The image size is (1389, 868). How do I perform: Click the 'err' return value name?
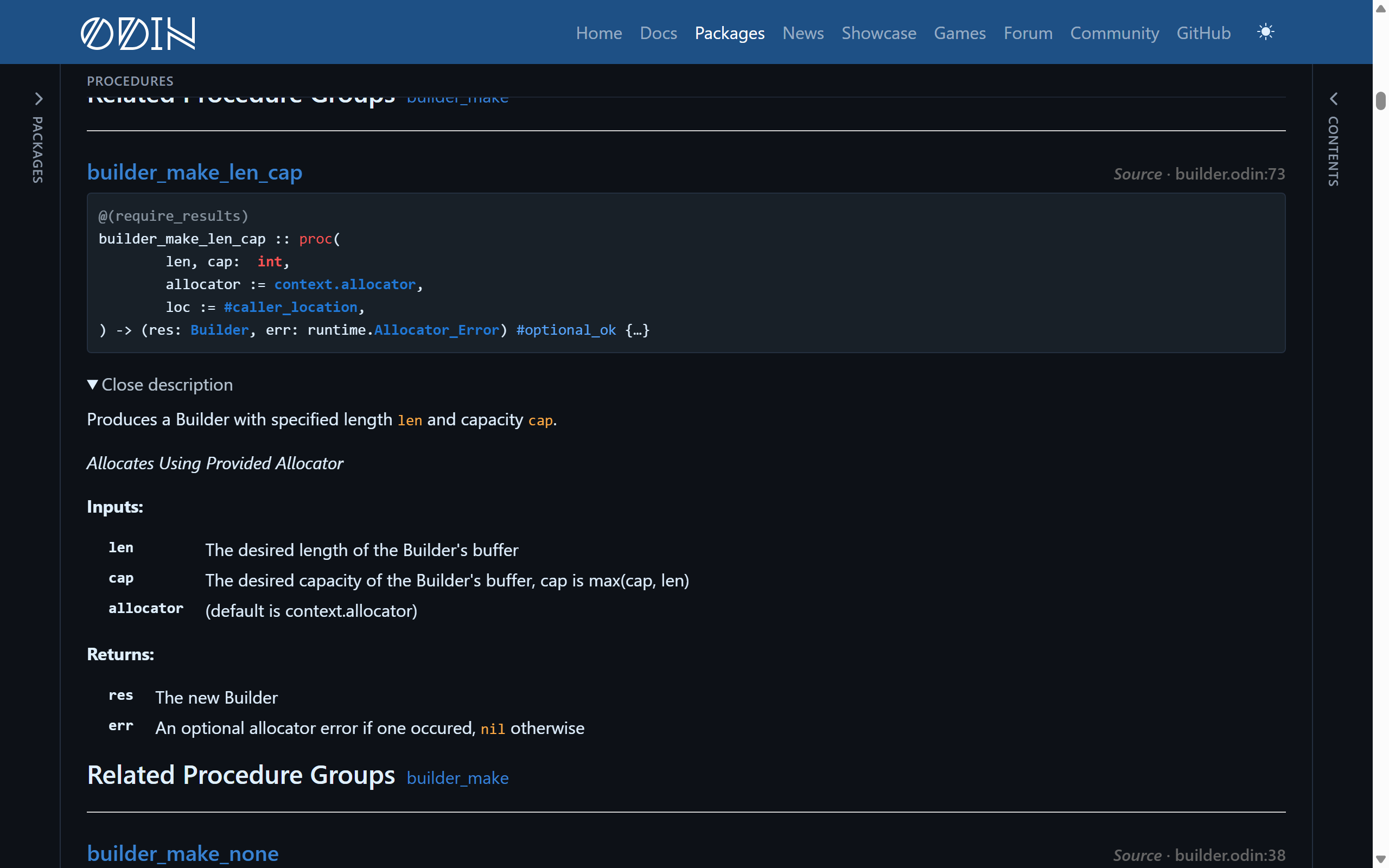click(x=121, y=726)
